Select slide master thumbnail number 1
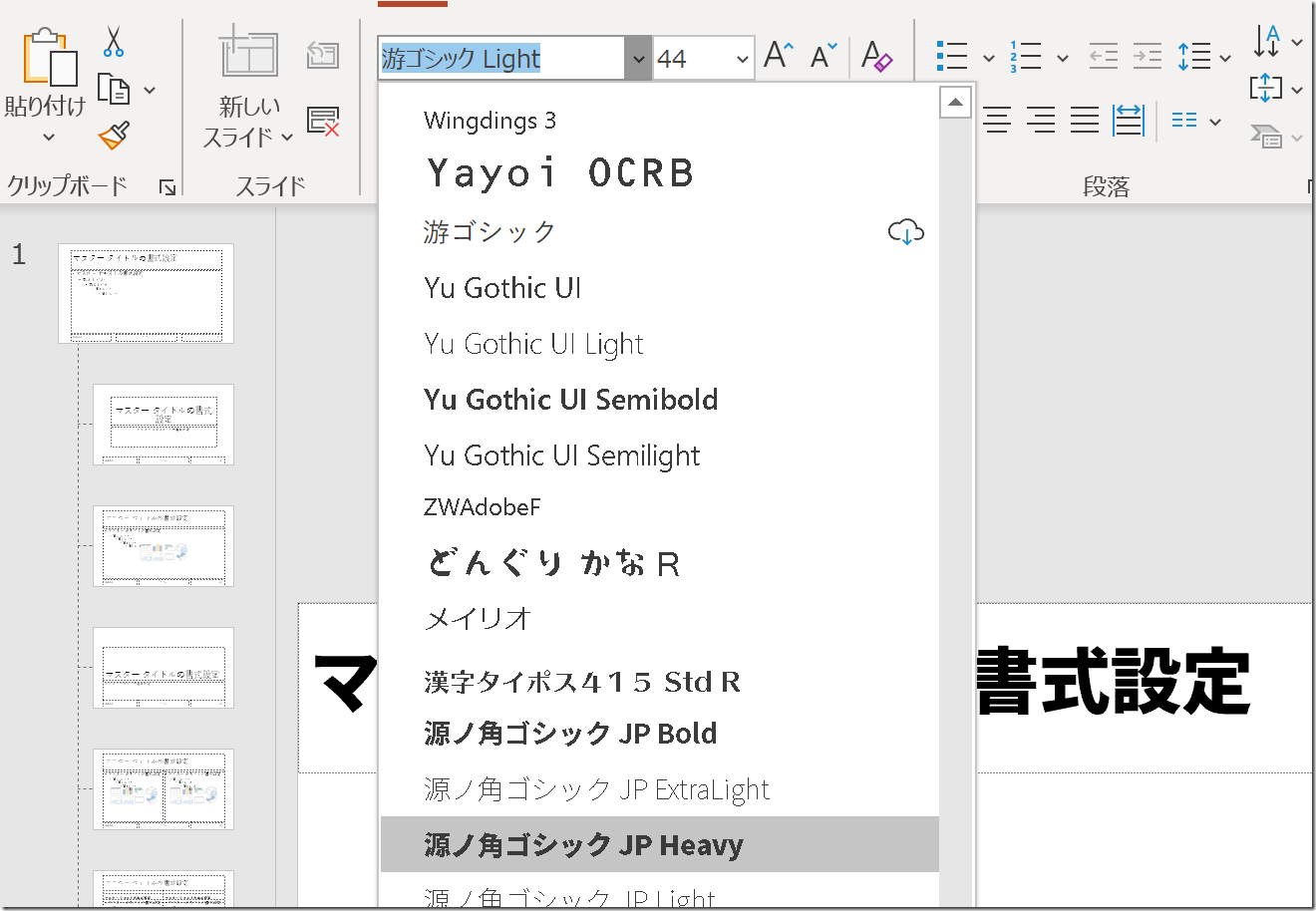Image resolution: width=1316 pixels, height=911 pixels. tap(146, 293)
